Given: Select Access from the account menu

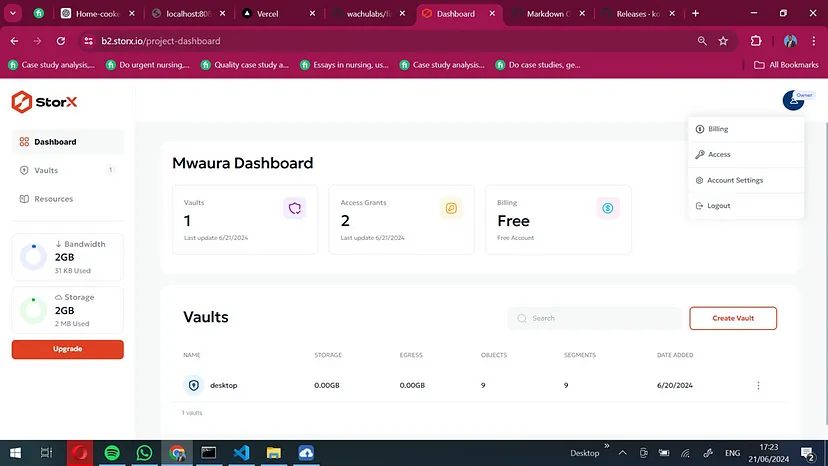Looking at the screenshot, I should coord(719,155).
